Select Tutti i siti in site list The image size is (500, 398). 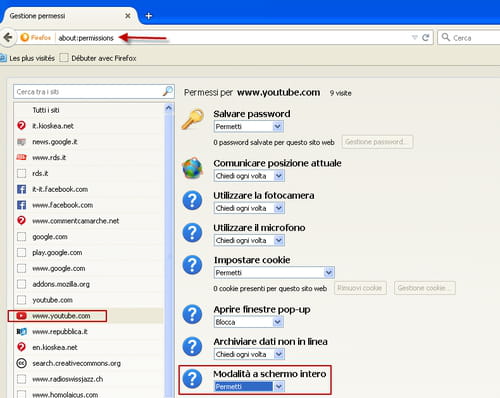[x=89, y=110]
